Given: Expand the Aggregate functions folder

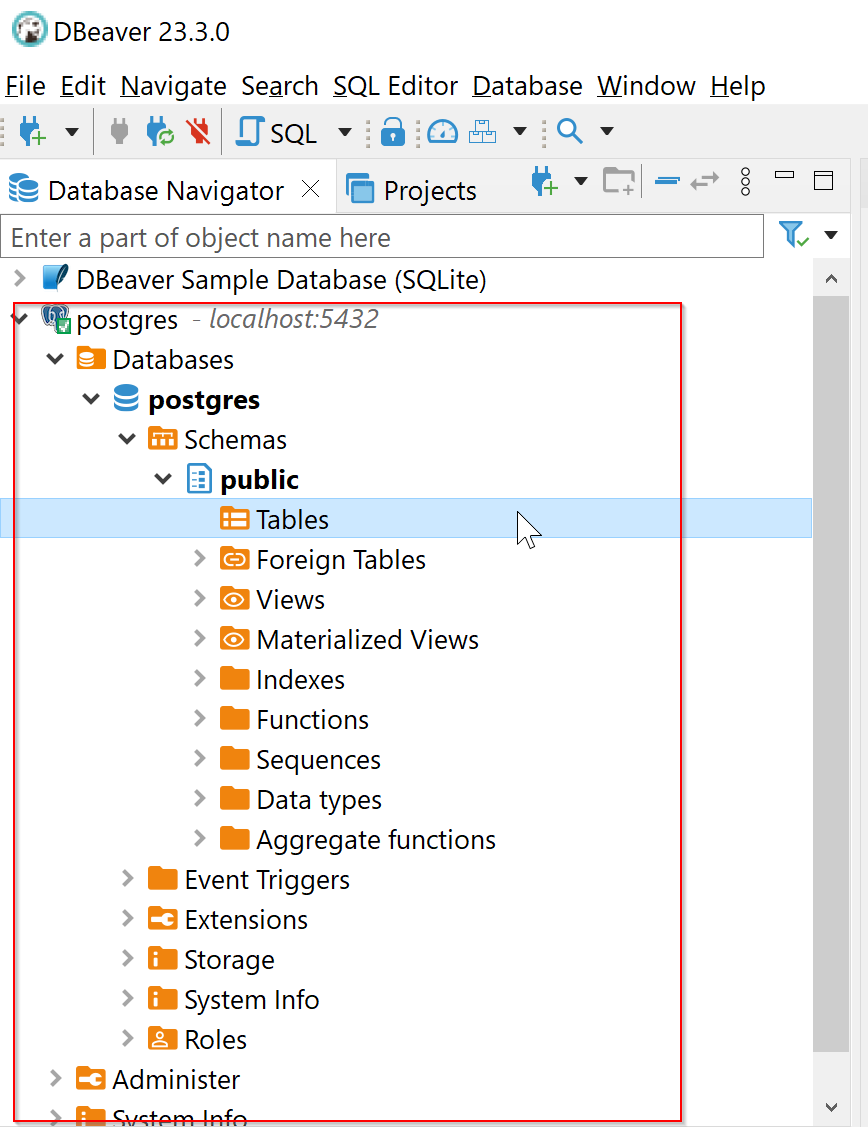Looking at the screenshot, I should coord(200,838).
